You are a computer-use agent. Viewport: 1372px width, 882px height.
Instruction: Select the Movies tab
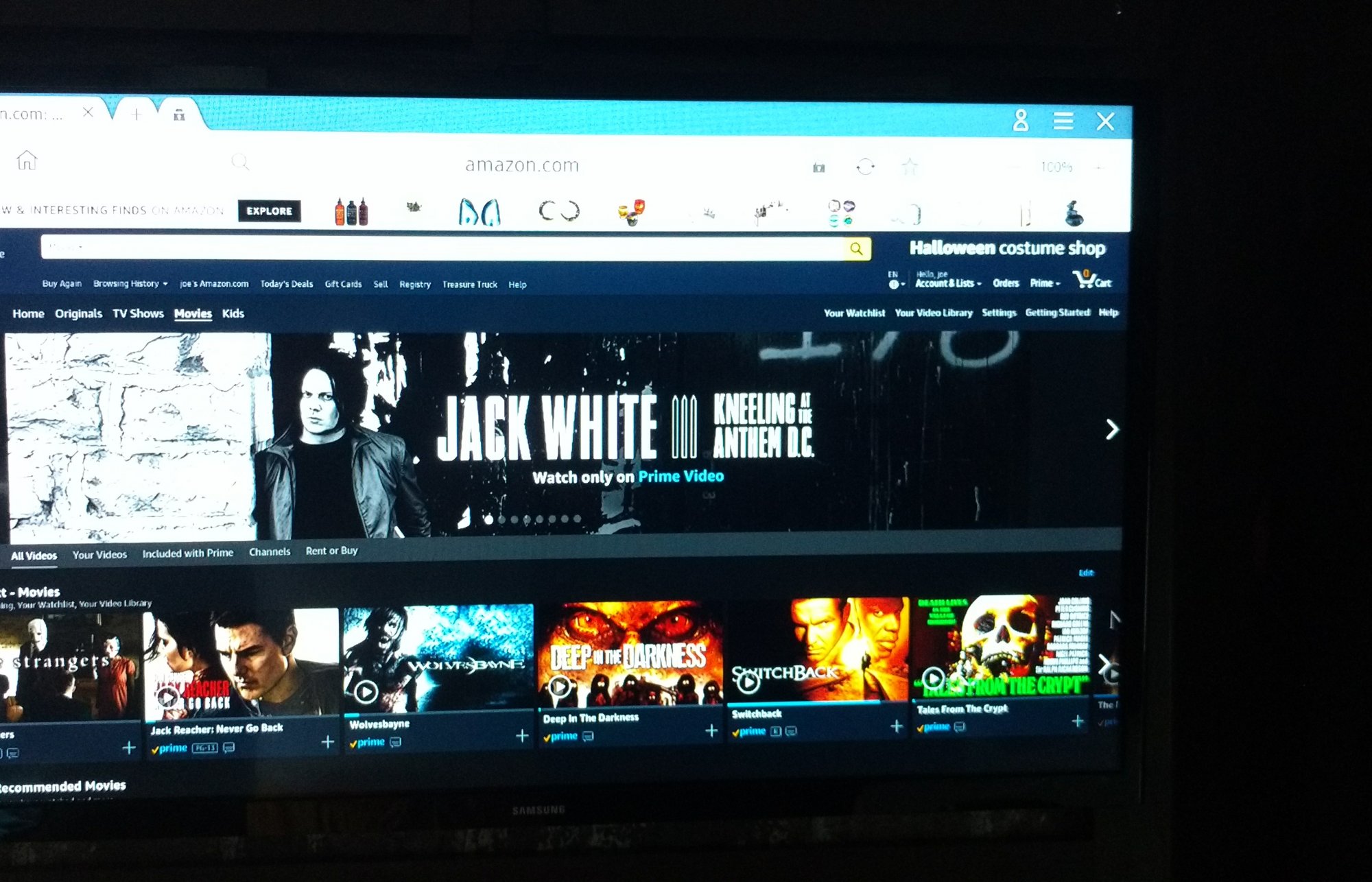click(193, 313)
